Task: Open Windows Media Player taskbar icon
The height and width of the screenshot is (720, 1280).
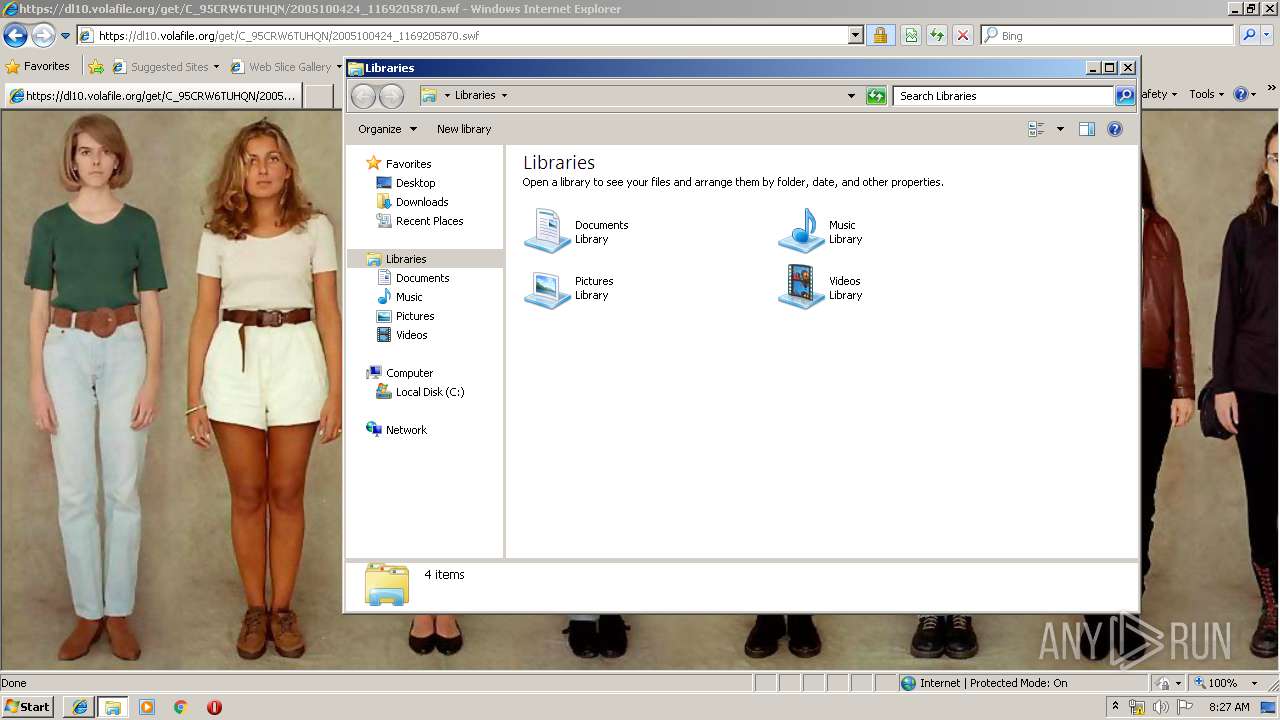Action: click(147, 707)
